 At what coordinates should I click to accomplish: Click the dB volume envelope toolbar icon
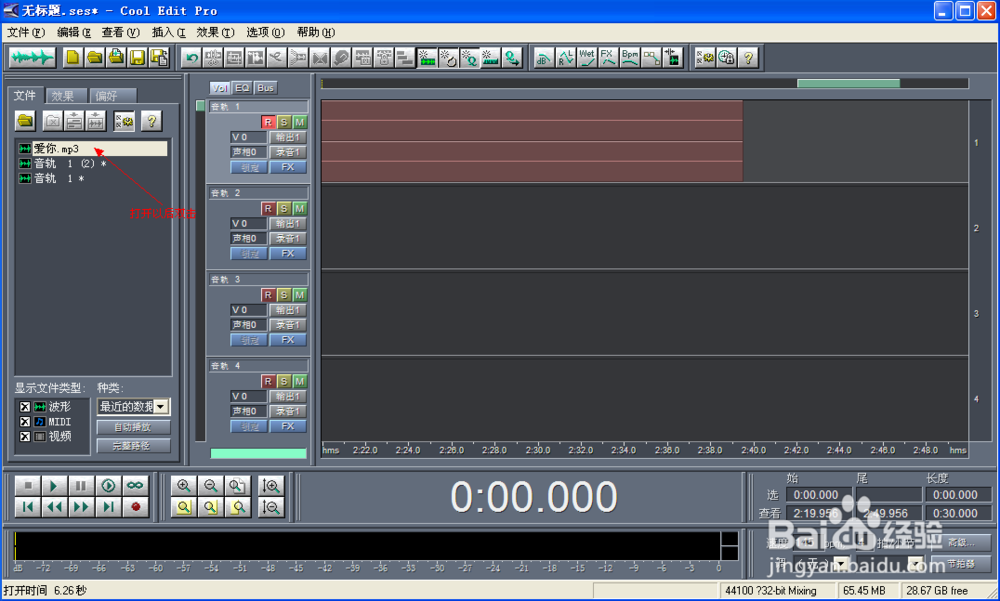coord(543,58)
